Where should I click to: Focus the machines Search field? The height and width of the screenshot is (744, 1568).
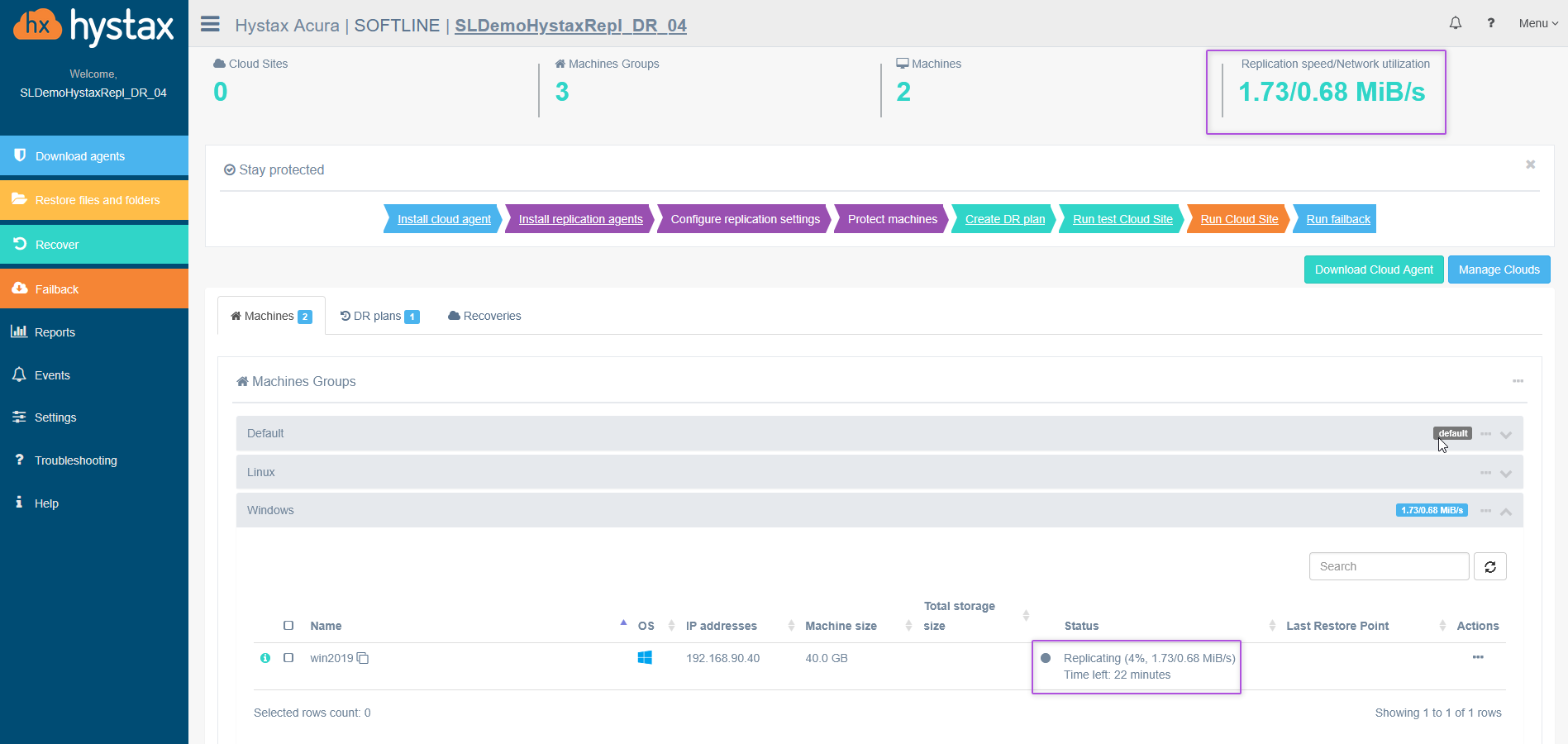point(1389,566)
